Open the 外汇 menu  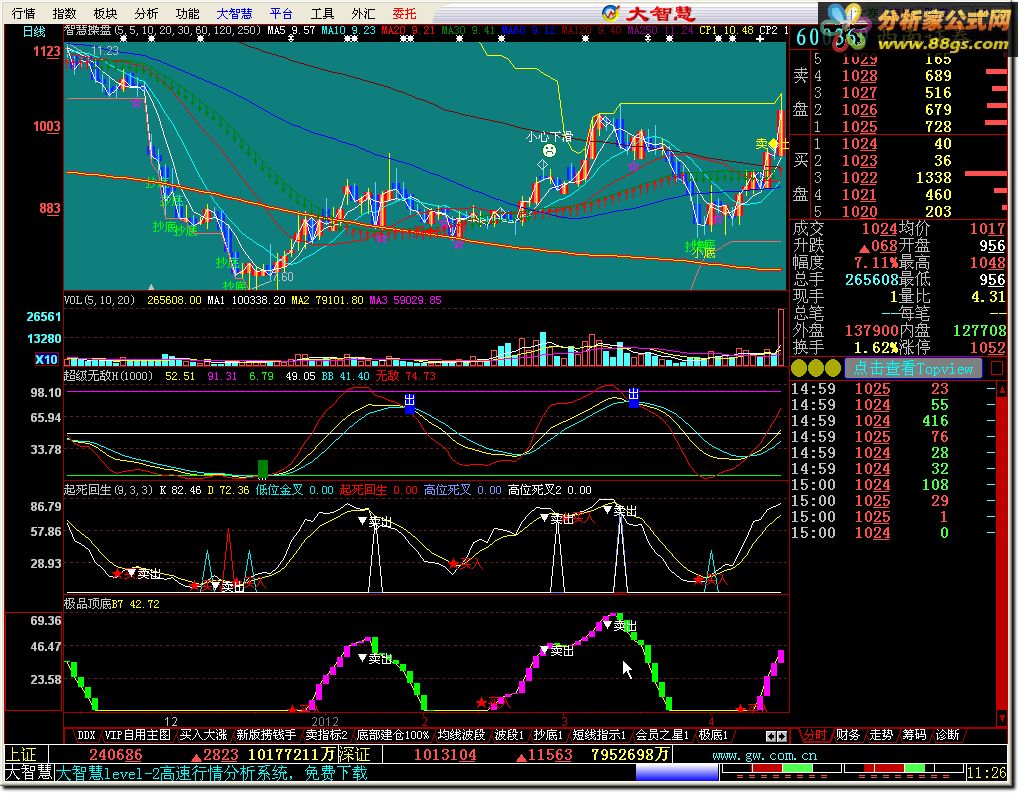click(363, 13)
